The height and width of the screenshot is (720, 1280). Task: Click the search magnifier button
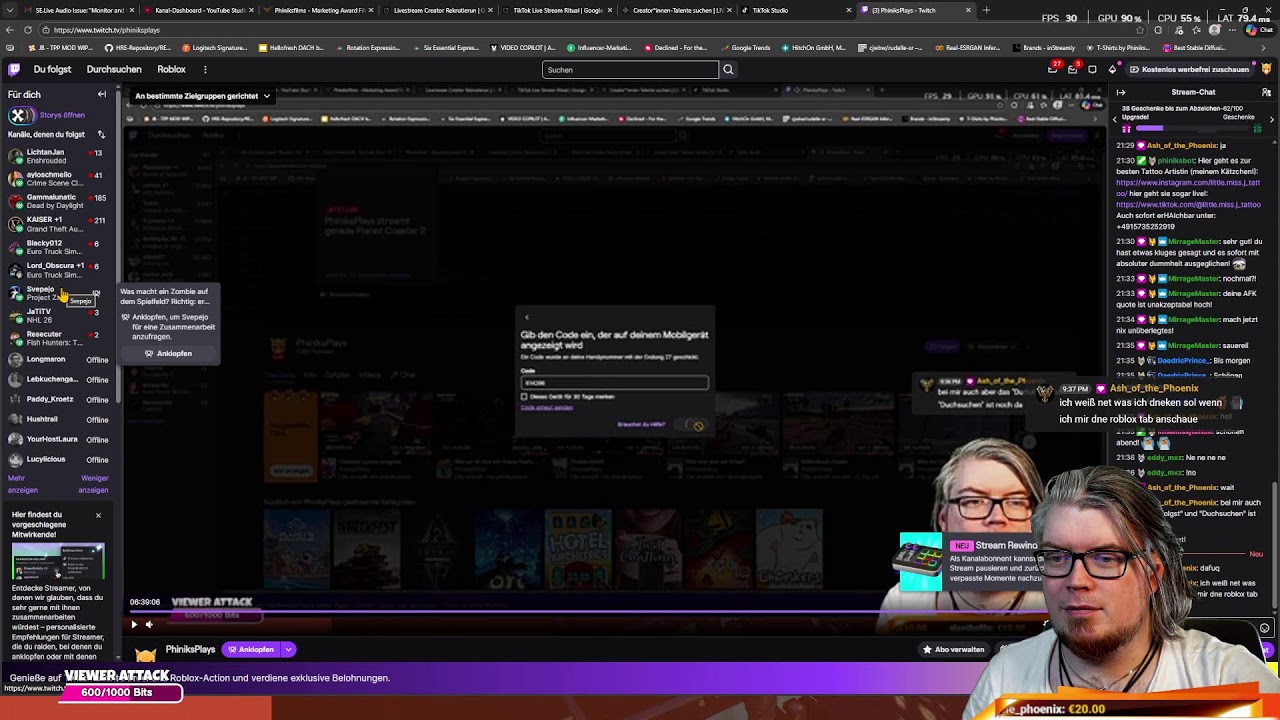(x=728, y=70)
